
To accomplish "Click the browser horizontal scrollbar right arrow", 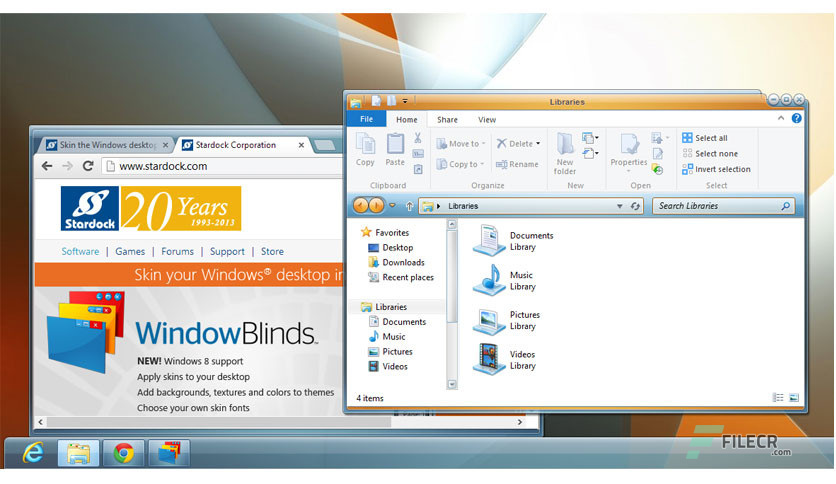I will (520, 422).
